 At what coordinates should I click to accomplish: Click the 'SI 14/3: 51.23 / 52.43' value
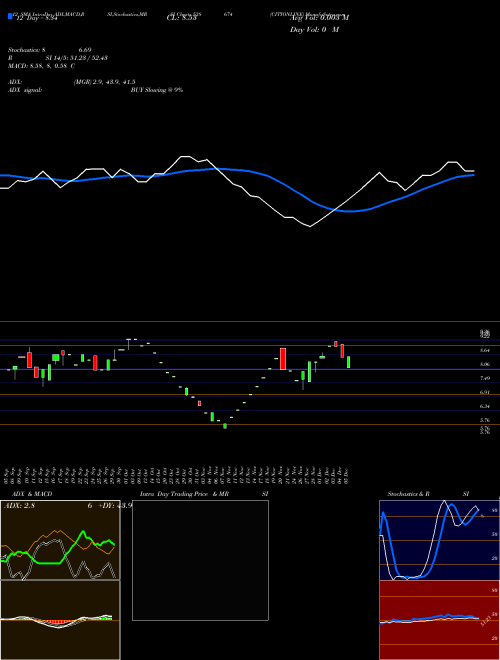pos(77,58)
